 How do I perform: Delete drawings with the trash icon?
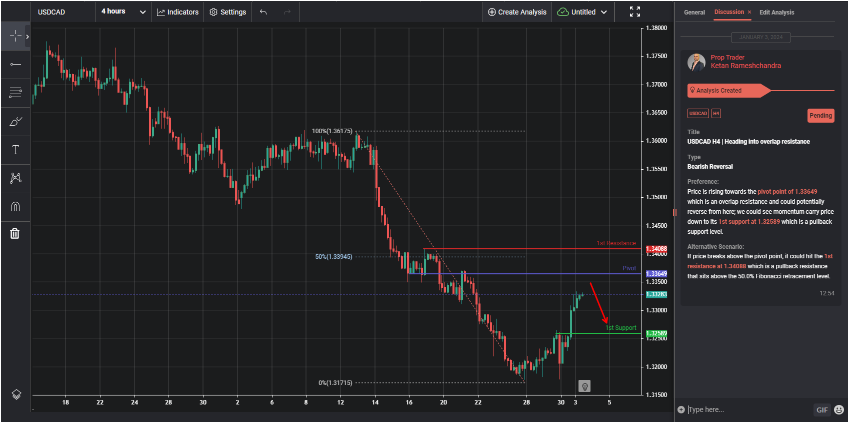15,234
